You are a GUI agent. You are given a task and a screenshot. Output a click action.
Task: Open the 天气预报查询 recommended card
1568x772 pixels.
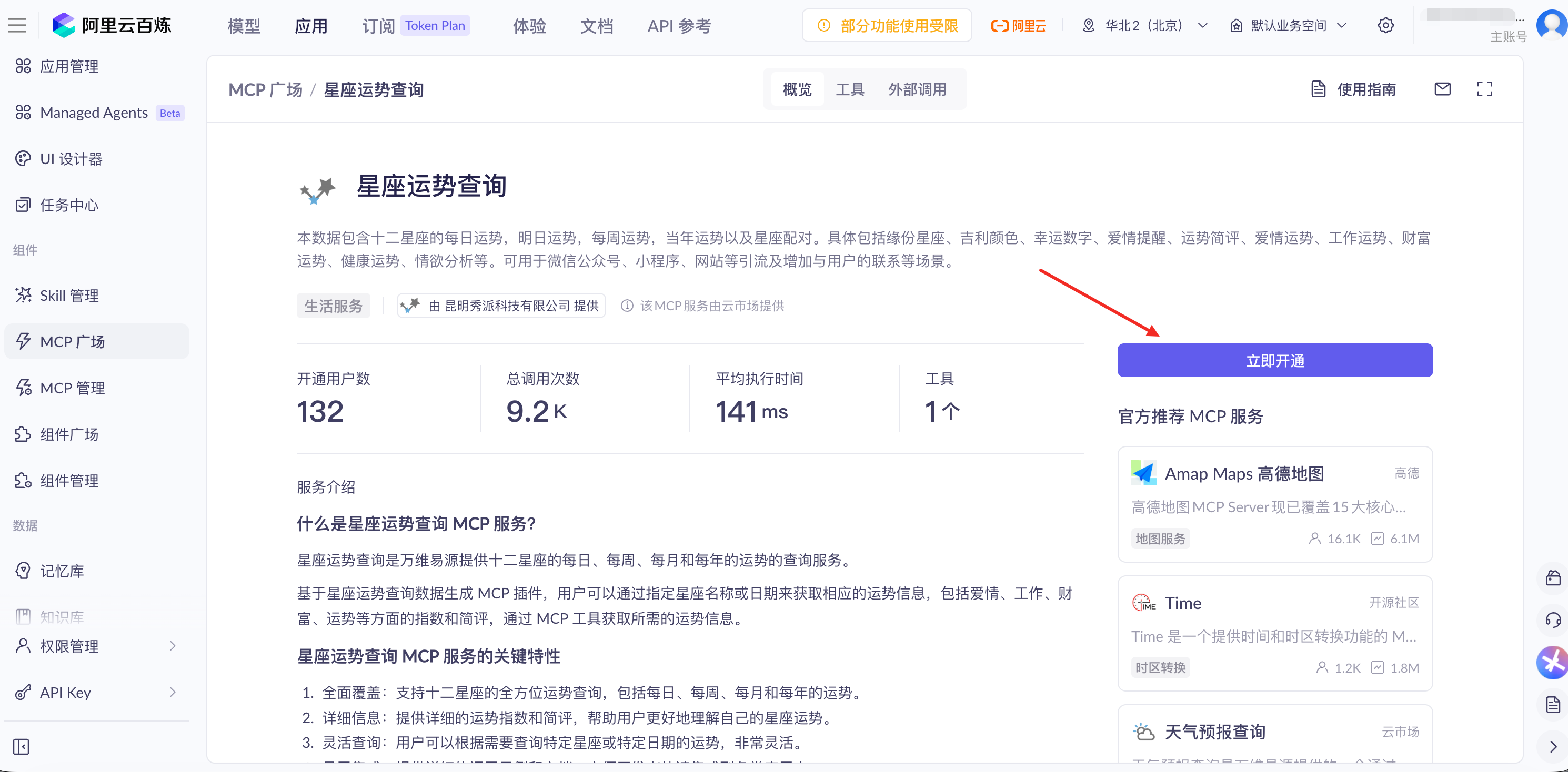[1274, 734]
